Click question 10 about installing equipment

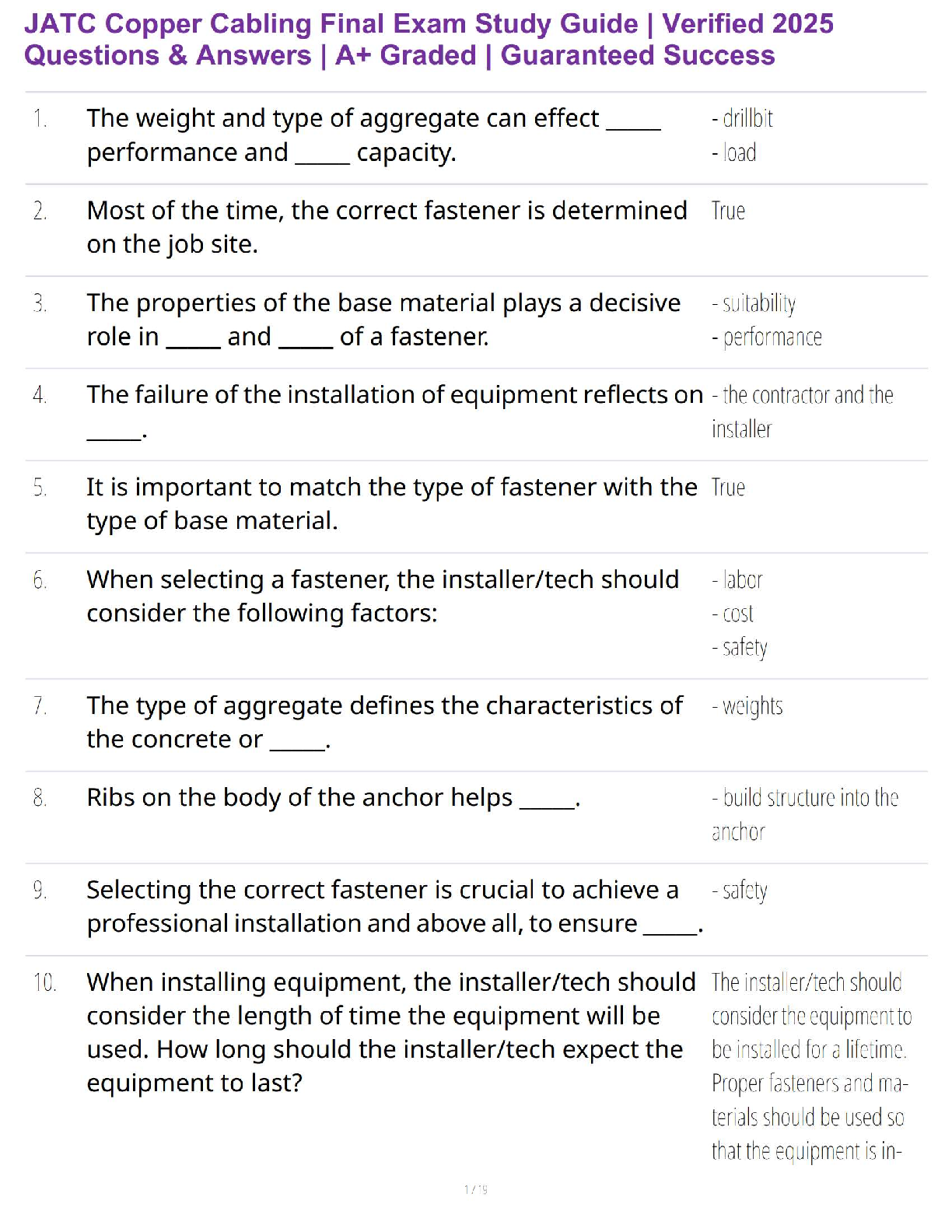390,1032
